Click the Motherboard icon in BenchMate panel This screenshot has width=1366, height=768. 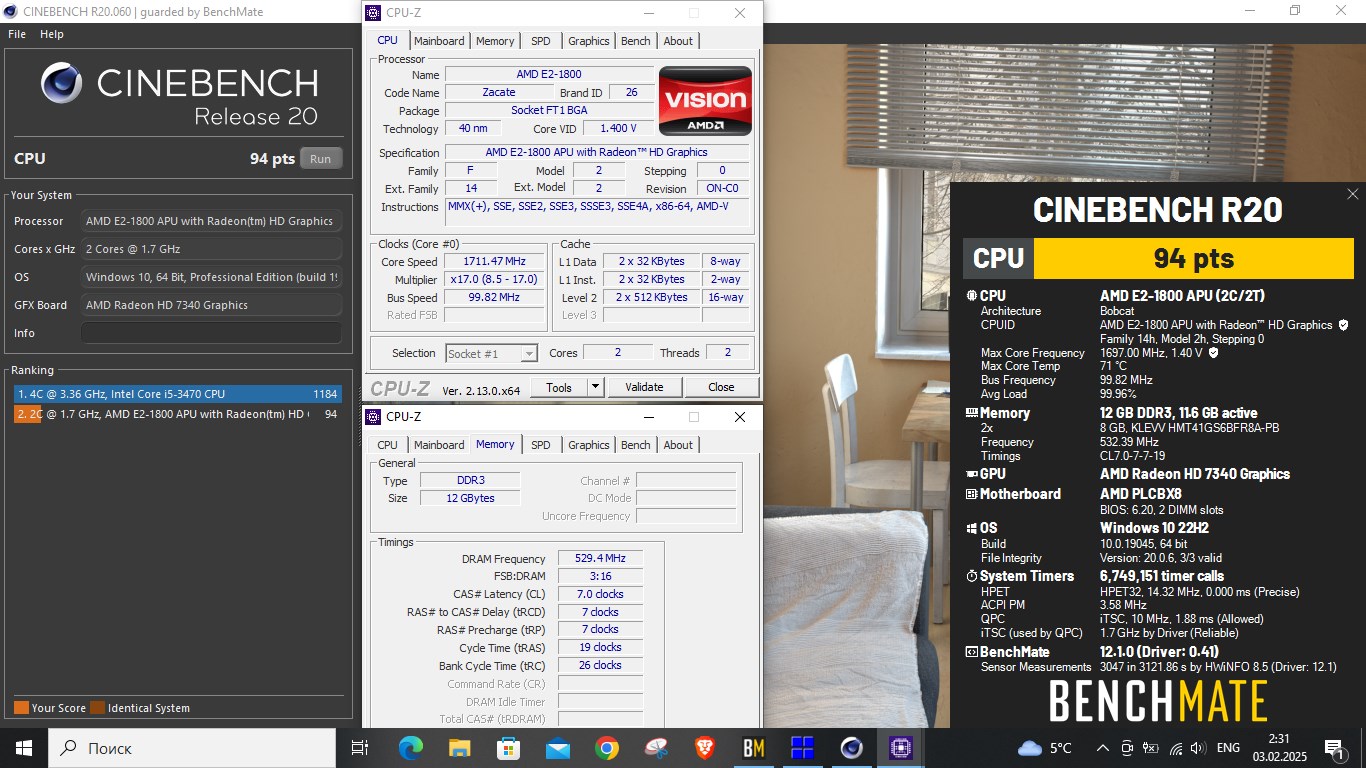pos(971,494)
